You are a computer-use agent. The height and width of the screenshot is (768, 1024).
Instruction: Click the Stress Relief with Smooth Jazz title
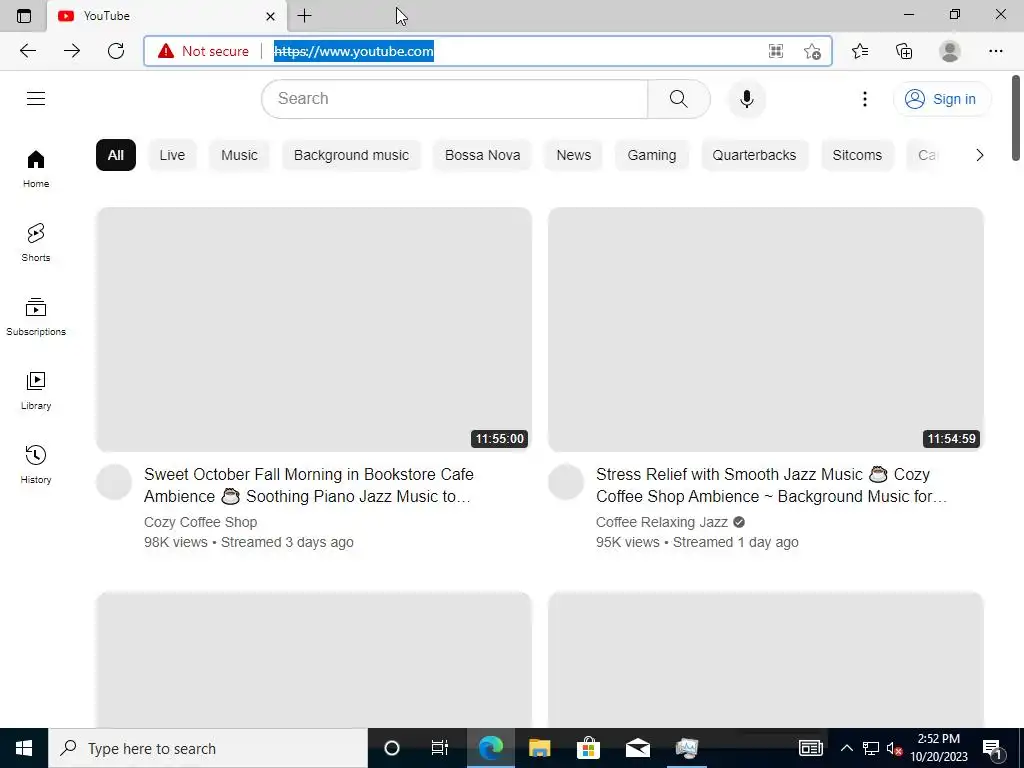pos(771,485)
